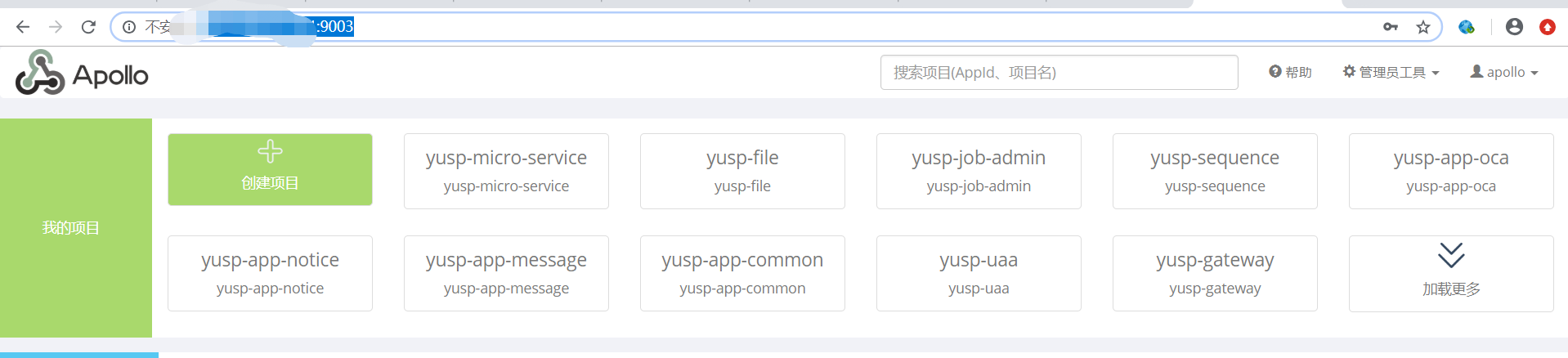Open the yusp-micro-service project
This screenshot has width=1568, height=358.
(x=506, y=171)
